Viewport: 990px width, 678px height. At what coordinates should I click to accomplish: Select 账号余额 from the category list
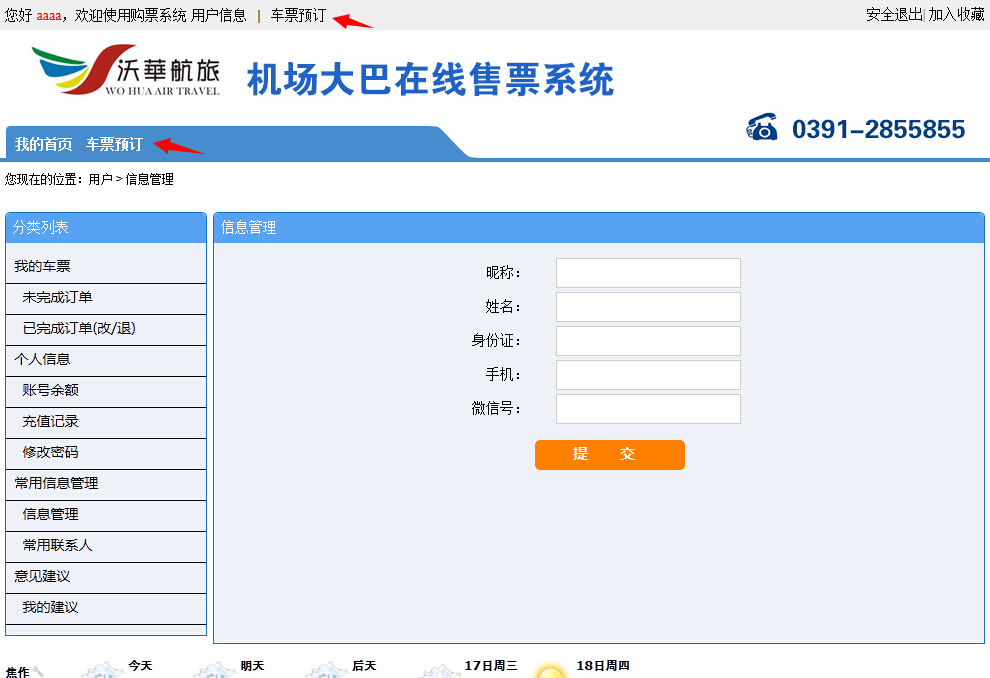click(51, 391)
